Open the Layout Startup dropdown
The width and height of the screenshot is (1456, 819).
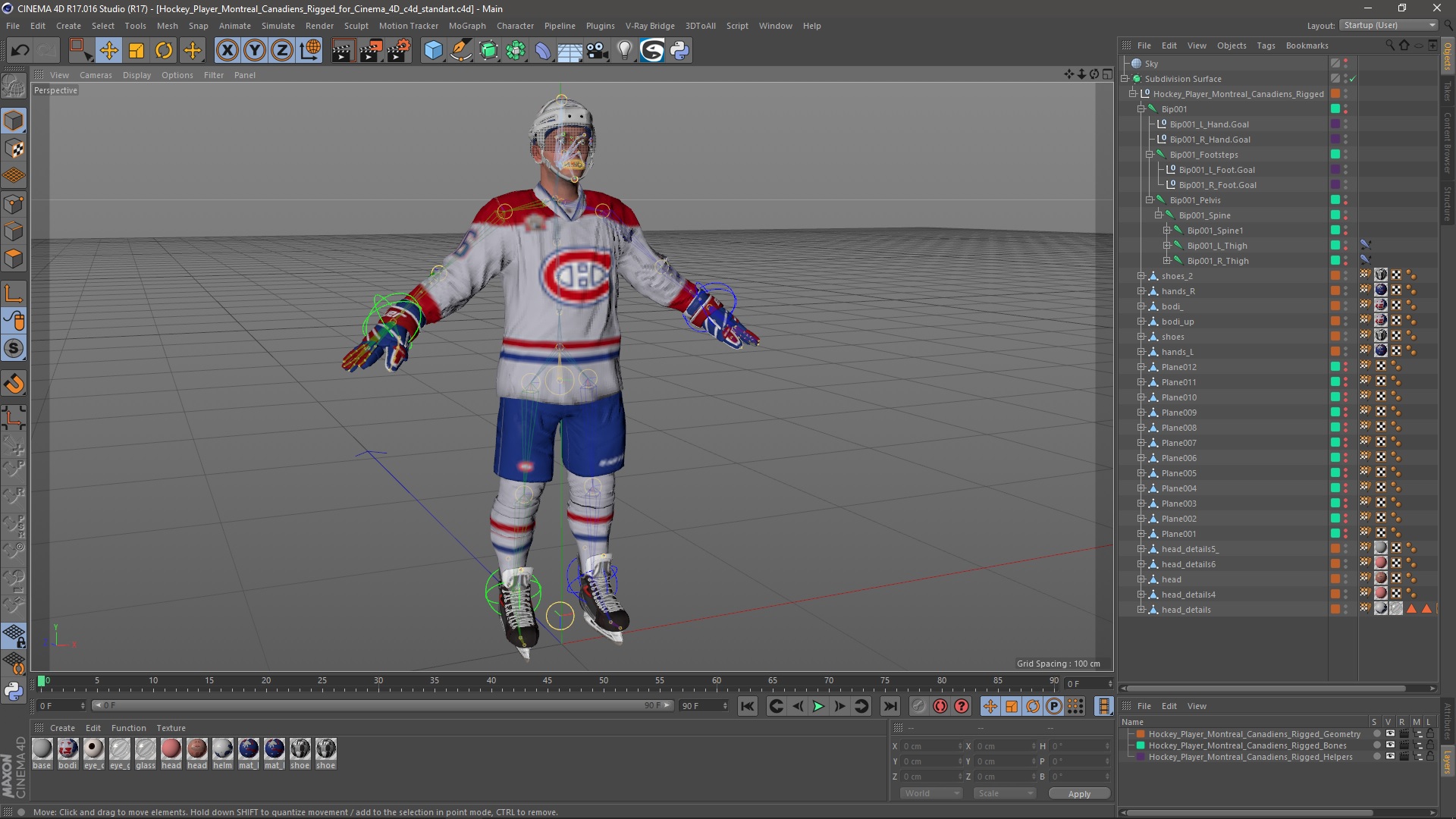click(1389, 25)
